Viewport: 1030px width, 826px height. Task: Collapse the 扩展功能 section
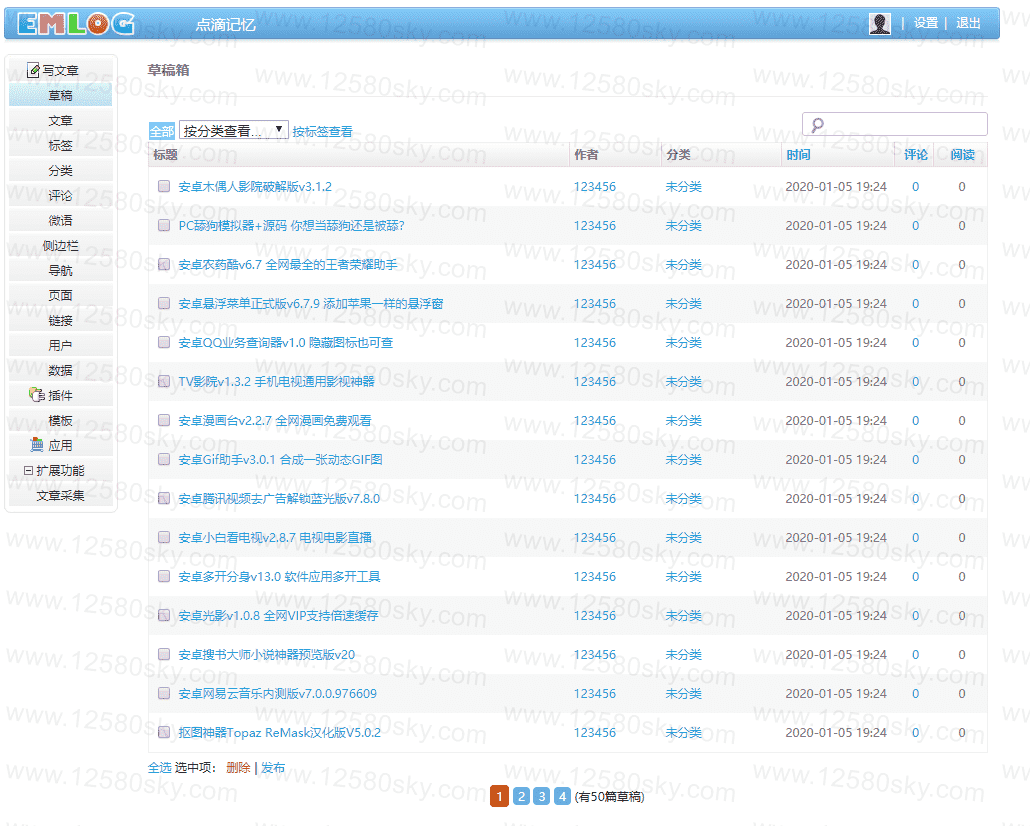(28, 470)
